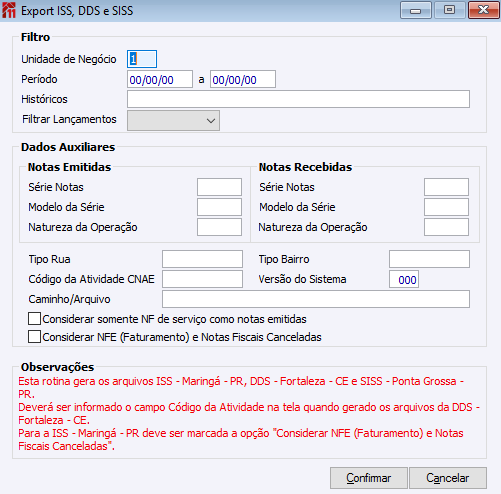The height and width of the screenshot is (494, 501).
Task: Click Modelo da Série field under Notas Recebidas
Action: pyautogui.click(x=446, y=207)
